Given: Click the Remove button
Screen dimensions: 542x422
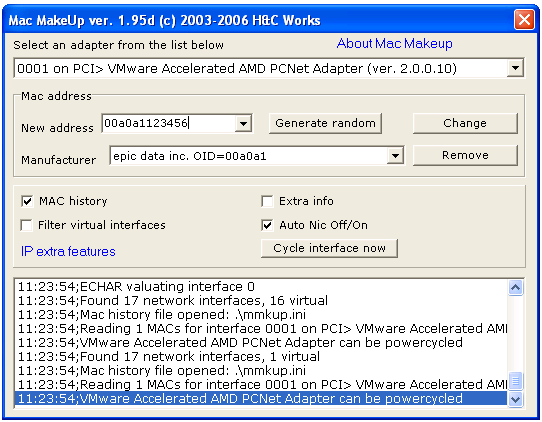Looking at the screenshot, I should (x=465, y=155).
